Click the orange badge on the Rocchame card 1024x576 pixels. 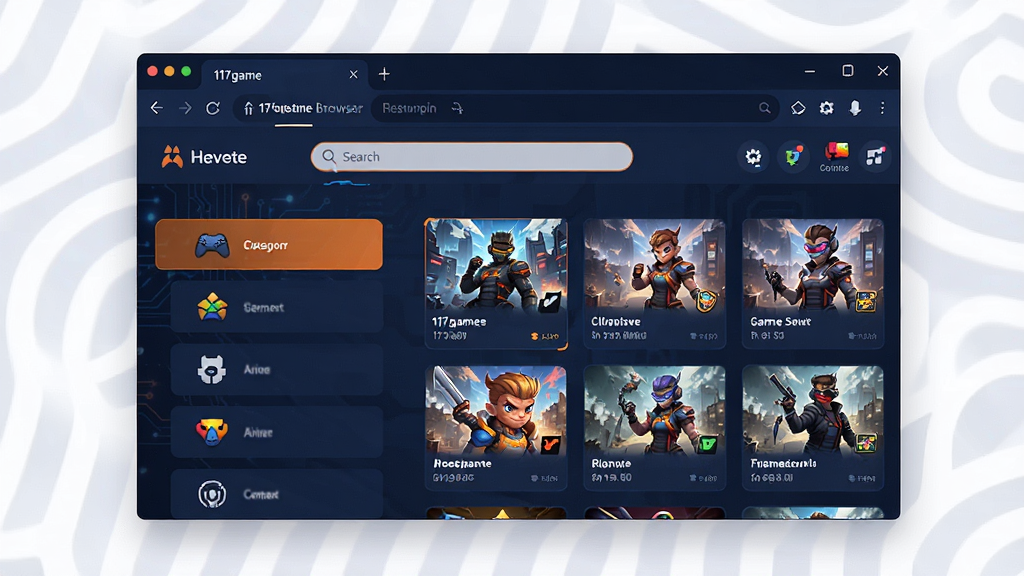coord(550,445)
